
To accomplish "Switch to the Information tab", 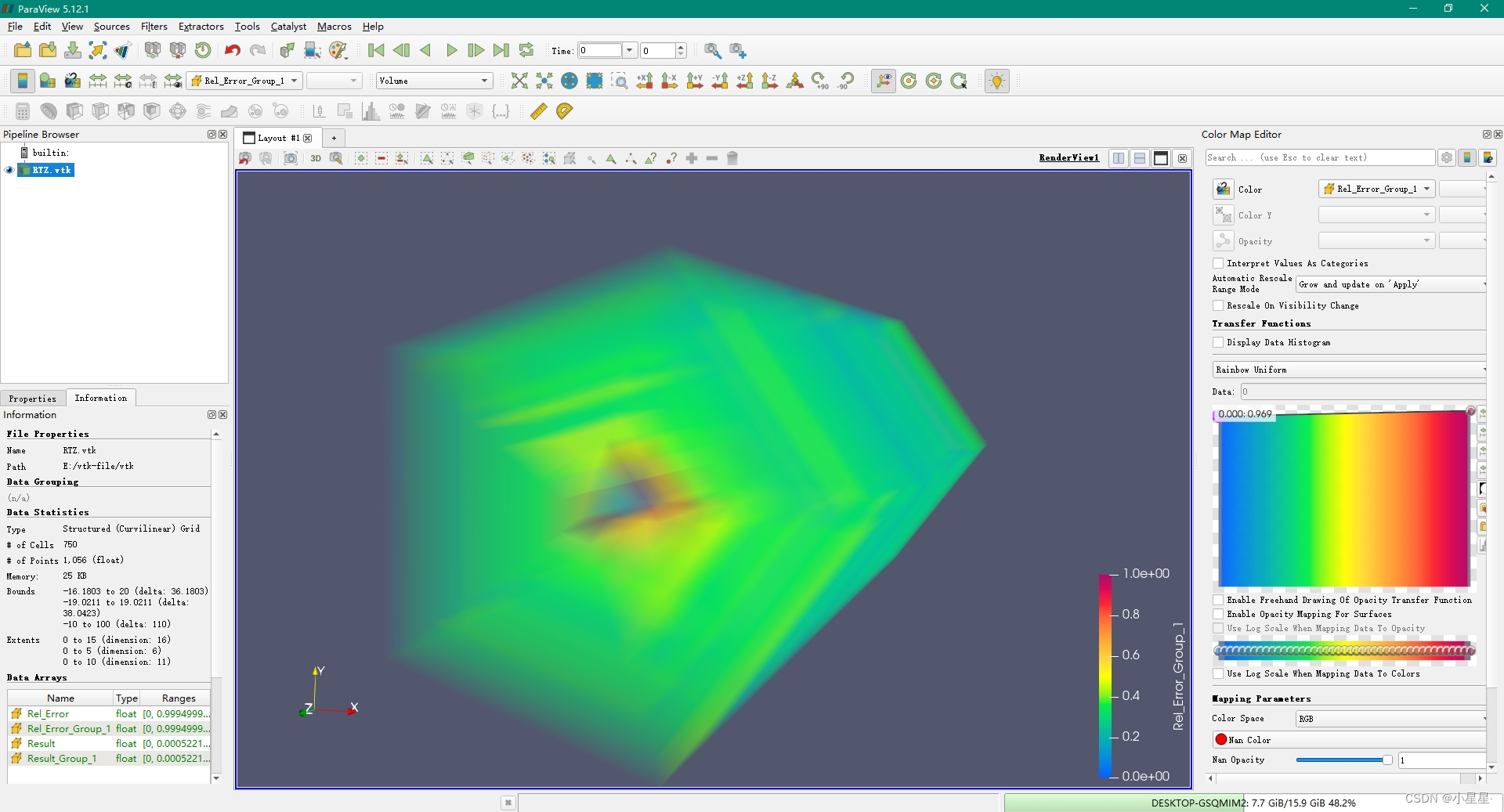I will [x=100, y=398].
